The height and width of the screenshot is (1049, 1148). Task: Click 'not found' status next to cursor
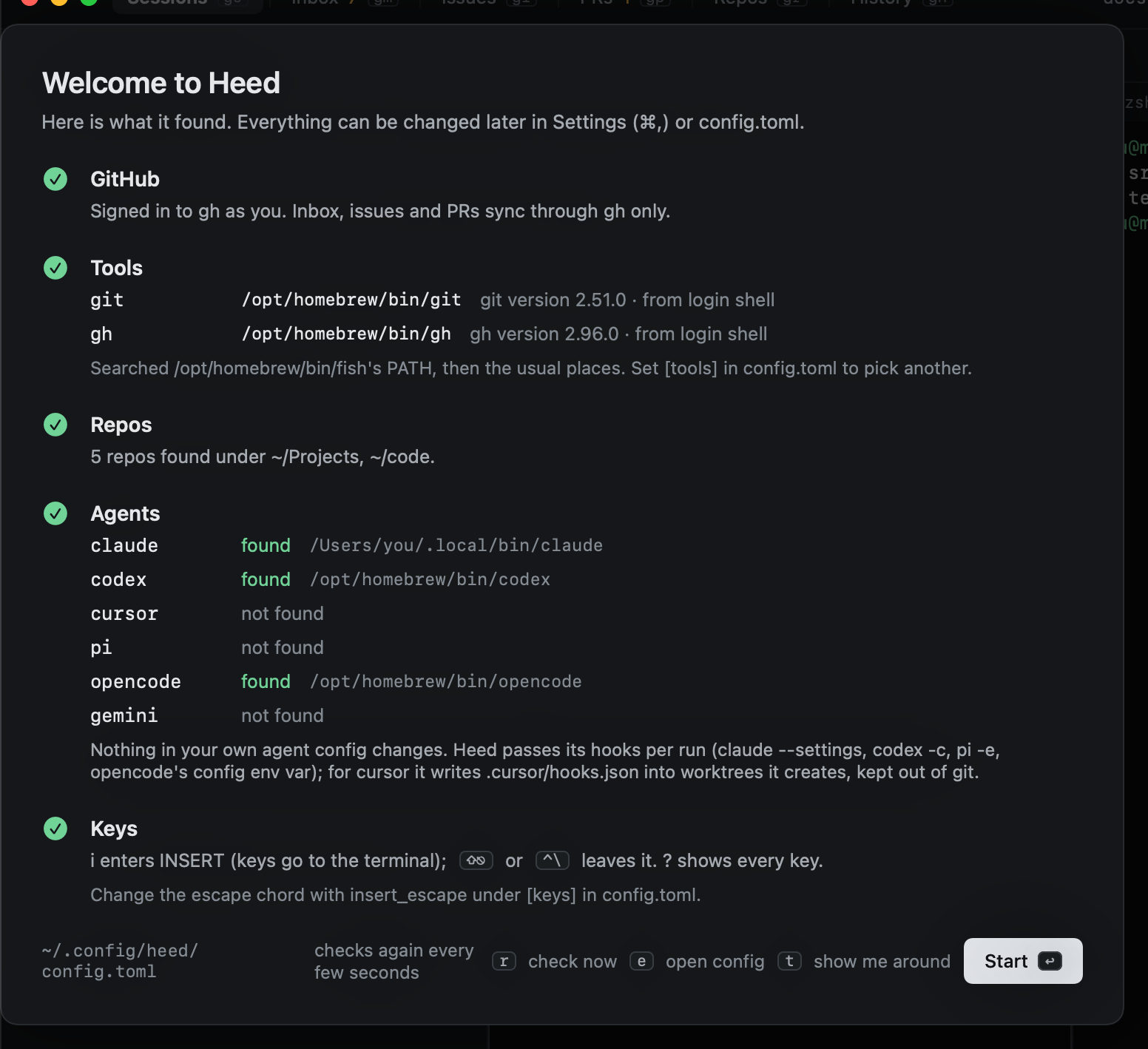(283, 613)
